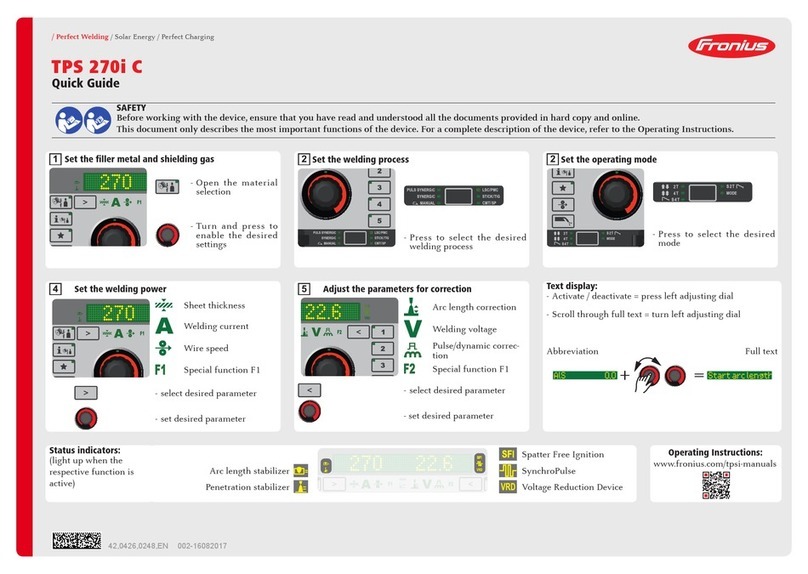Click the document number '42,0426,0248,EN'

click(x=138, y=546)
